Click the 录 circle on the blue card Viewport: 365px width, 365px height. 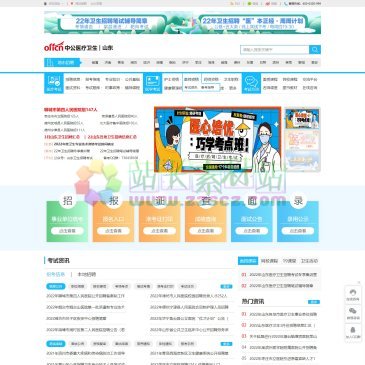(x=298, y=201)
